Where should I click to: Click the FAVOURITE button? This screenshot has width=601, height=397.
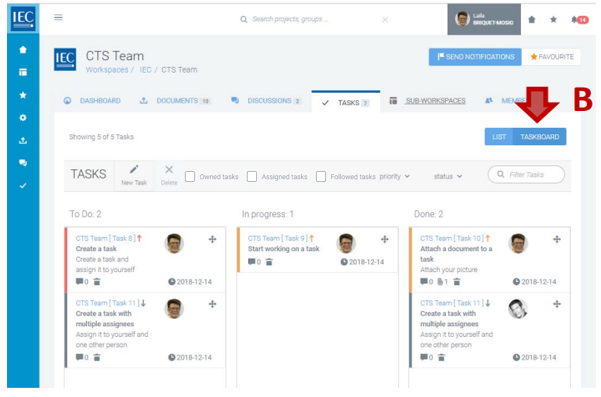pos(552,57)
